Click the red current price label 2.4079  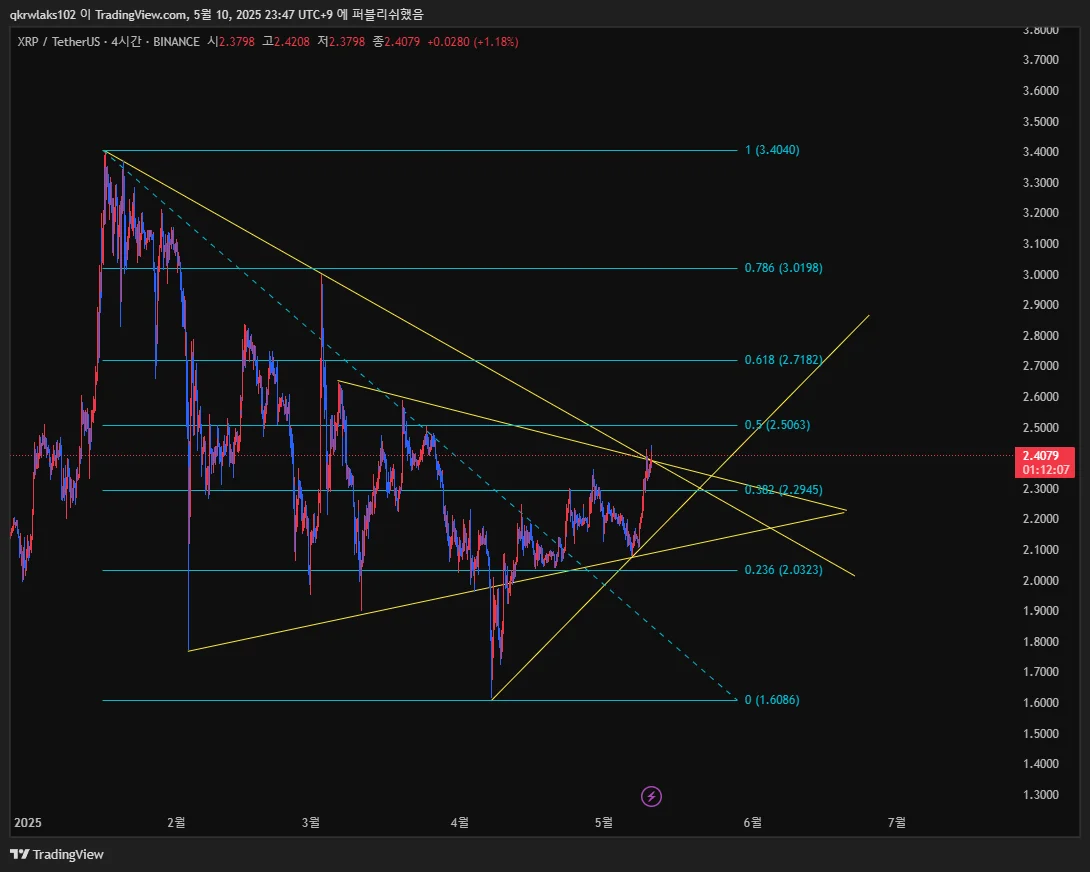pos(1041,455)
